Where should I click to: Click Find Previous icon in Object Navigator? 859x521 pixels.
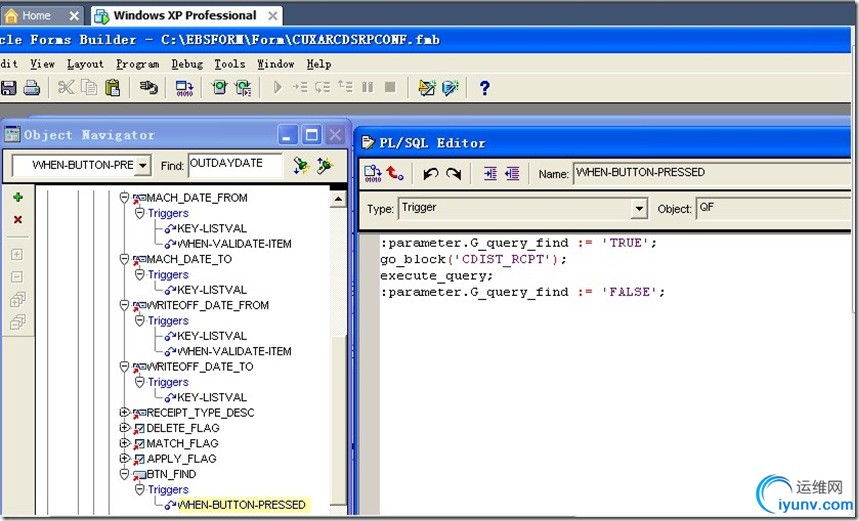click(325, 165)
